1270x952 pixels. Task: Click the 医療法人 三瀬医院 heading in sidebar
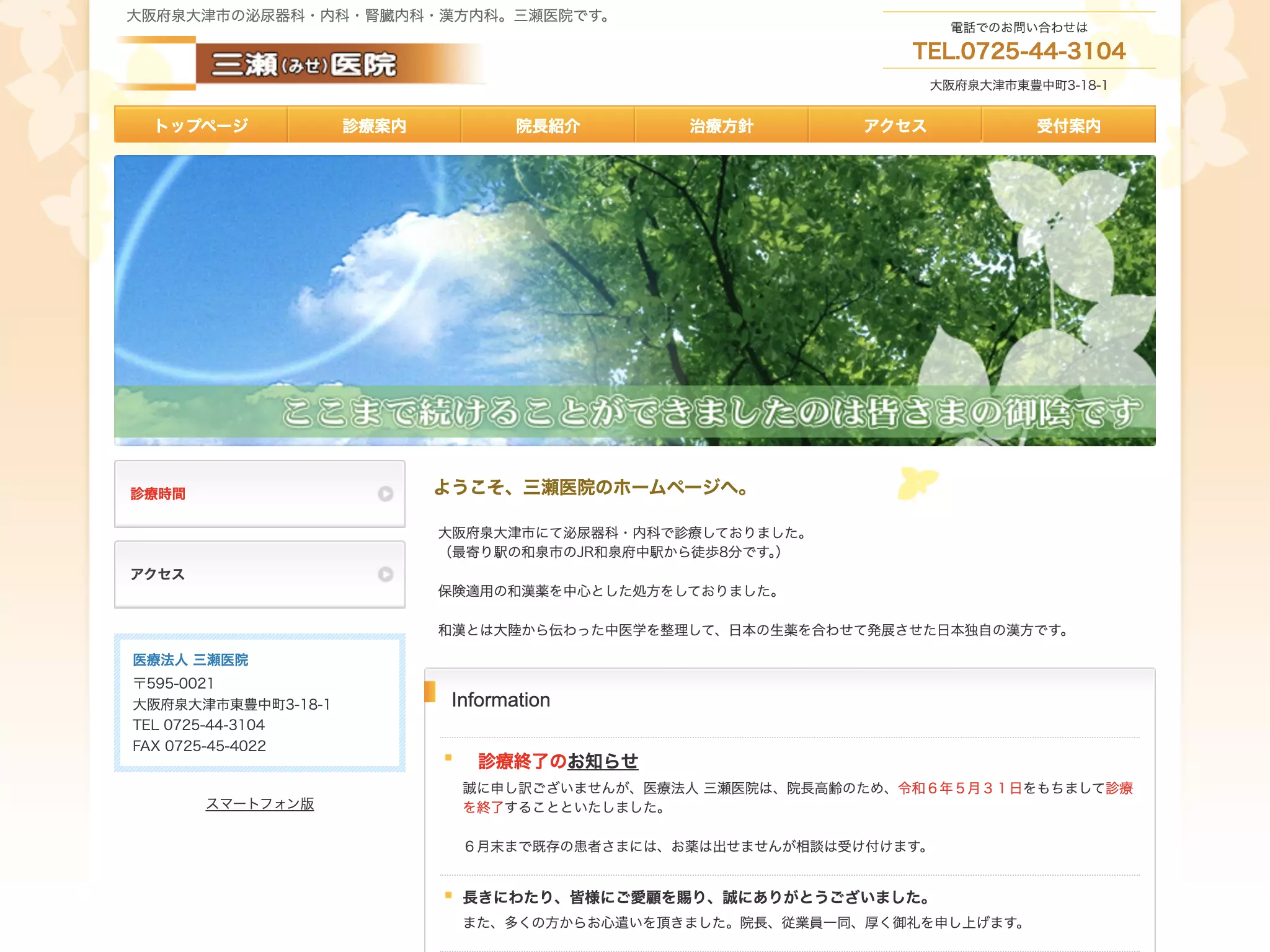pyautogui.click(x=190, y=660)
